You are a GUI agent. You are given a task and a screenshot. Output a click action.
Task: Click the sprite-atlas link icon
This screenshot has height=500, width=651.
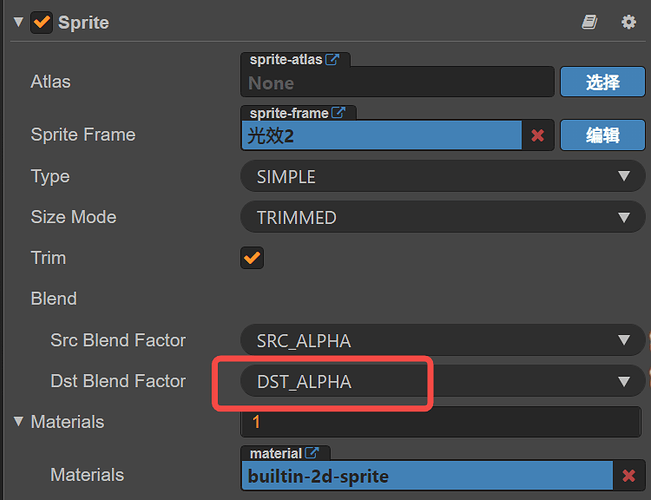[x=333, y=60]
